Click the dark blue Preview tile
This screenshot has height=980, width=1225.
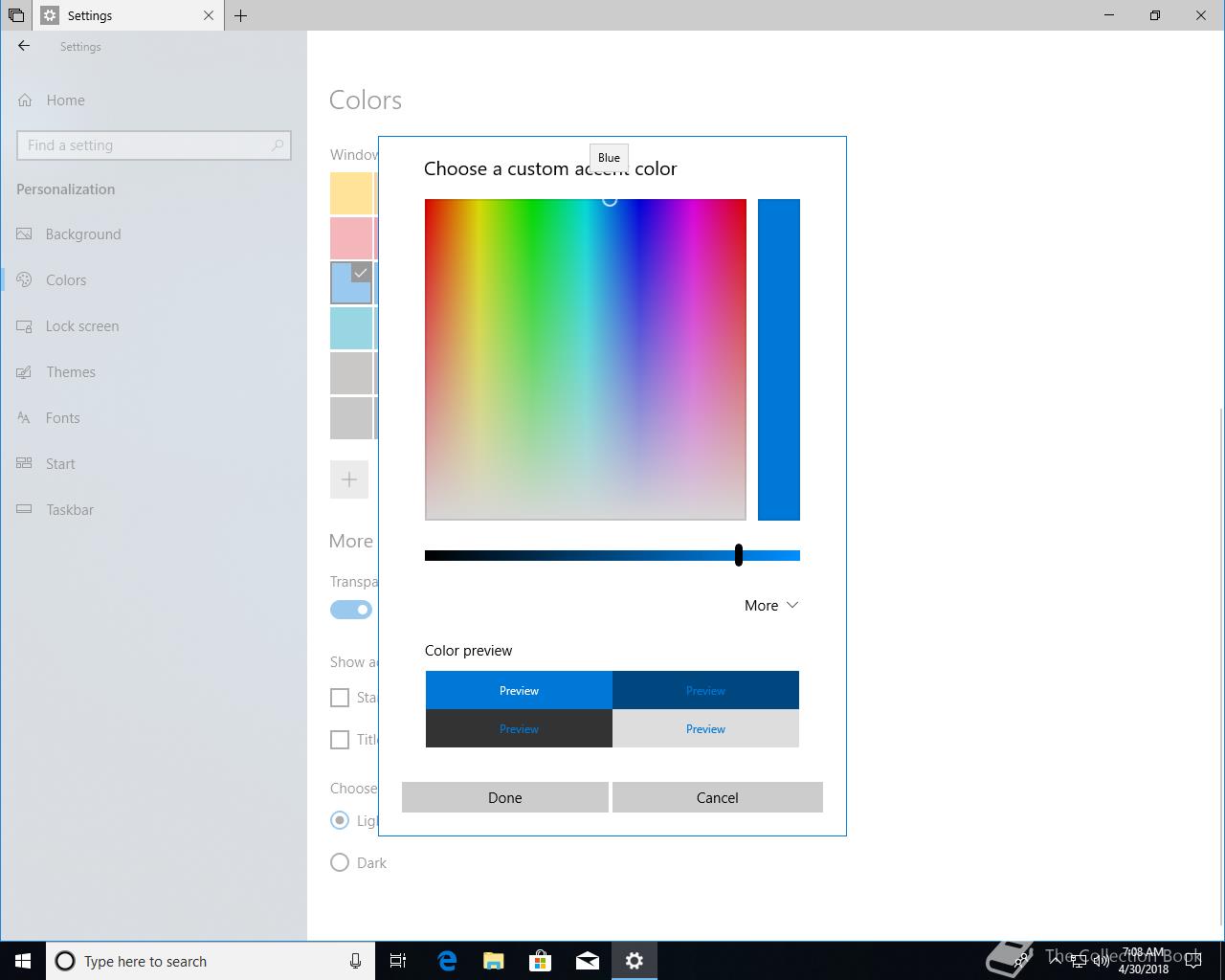(x=705, y=690)
